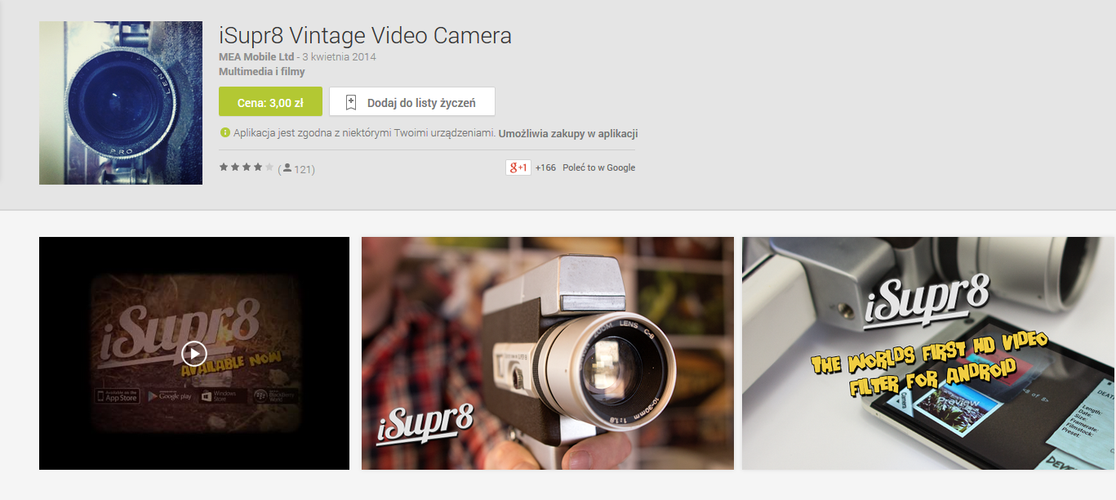Screen dimensions: 1116x500
Task: Click the App Store badge in video
Action: tap(118, 395)
